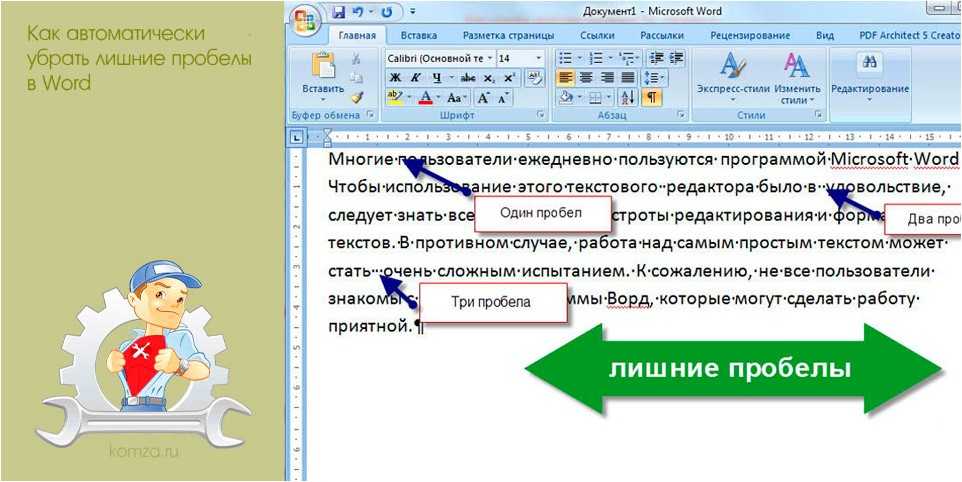Apply strikethrough formatting
The height and width of the screenshot is (482, 962).
click(x=468, y=78)
